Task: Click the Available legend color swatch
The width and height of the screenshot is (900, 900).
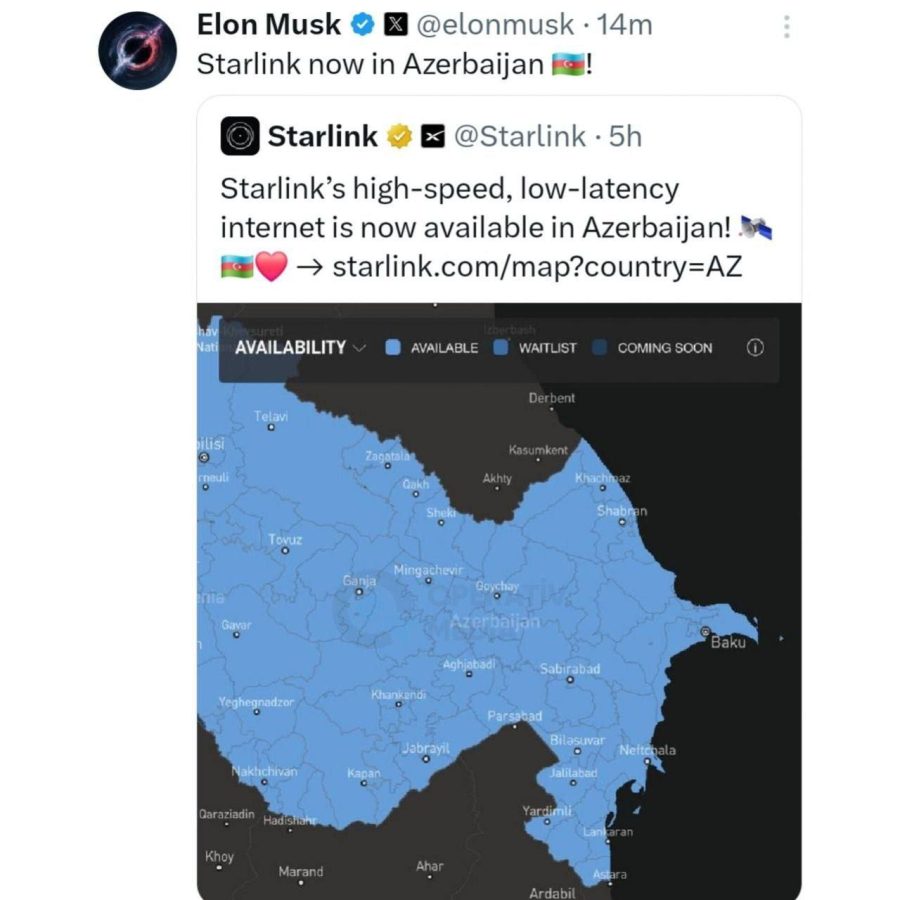Action: pyautogui.click(x=393, y=348)
